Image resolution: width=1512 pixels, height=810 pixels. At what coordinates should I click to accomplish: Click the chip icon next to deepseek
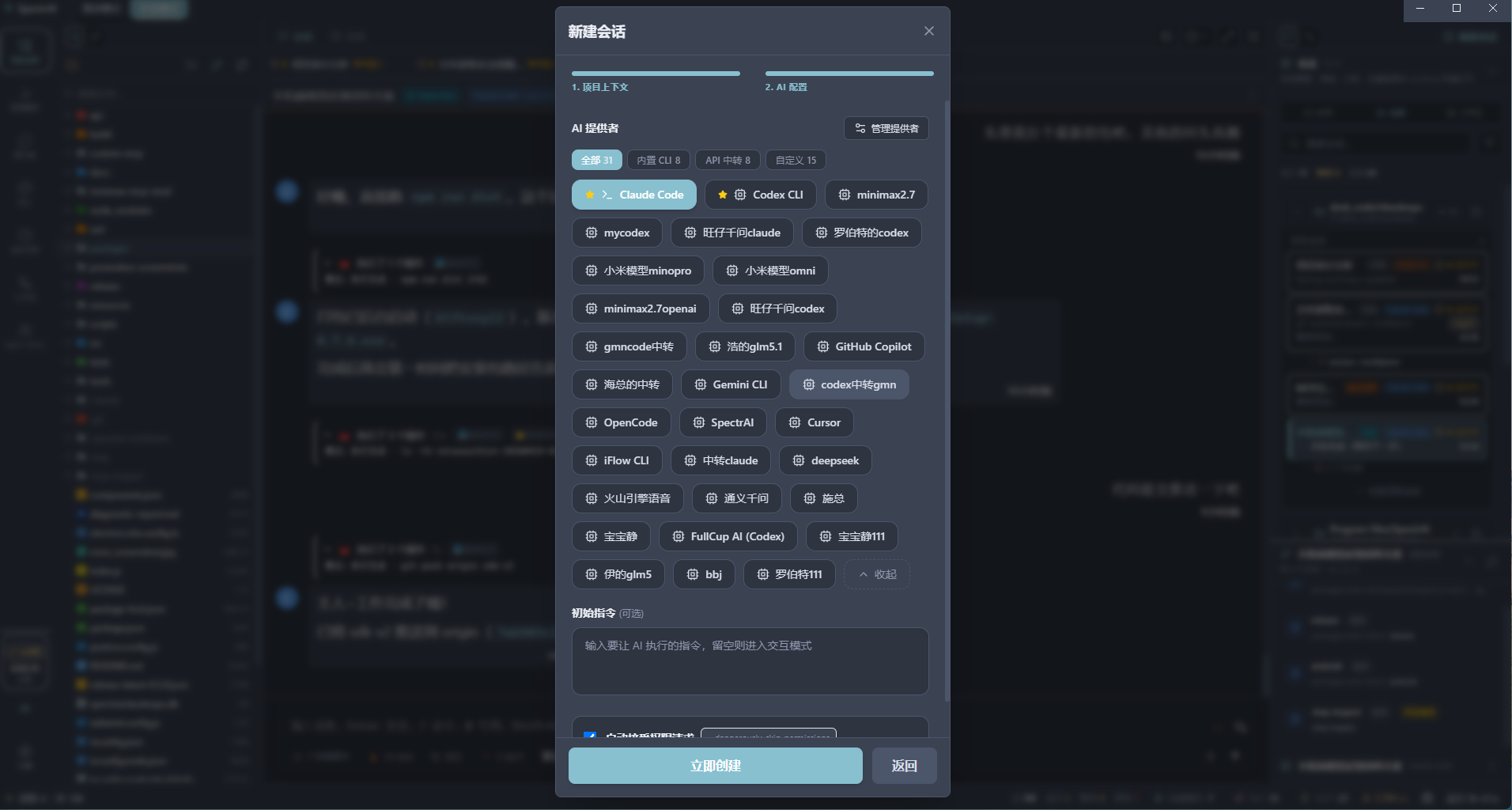(x=798, y=460)
